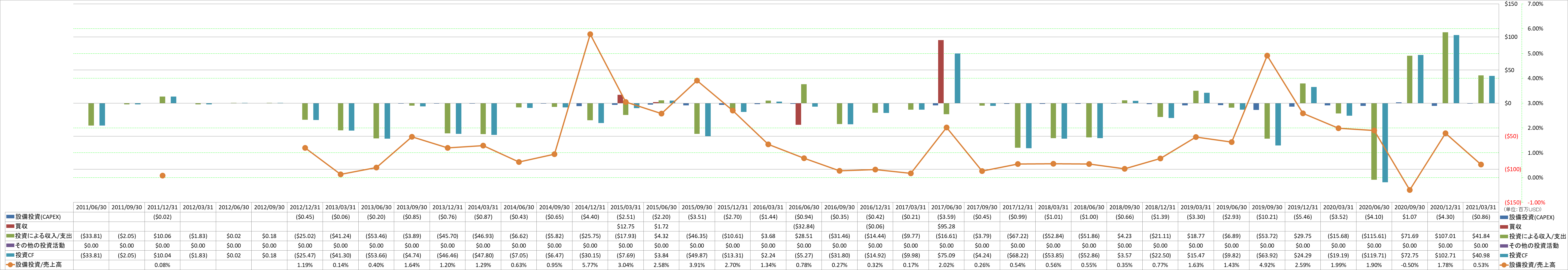The height and width of the screenshot is (270, 1568).
Task: Click the ($63.92) investing CF cell
Action: [1267, 255]
